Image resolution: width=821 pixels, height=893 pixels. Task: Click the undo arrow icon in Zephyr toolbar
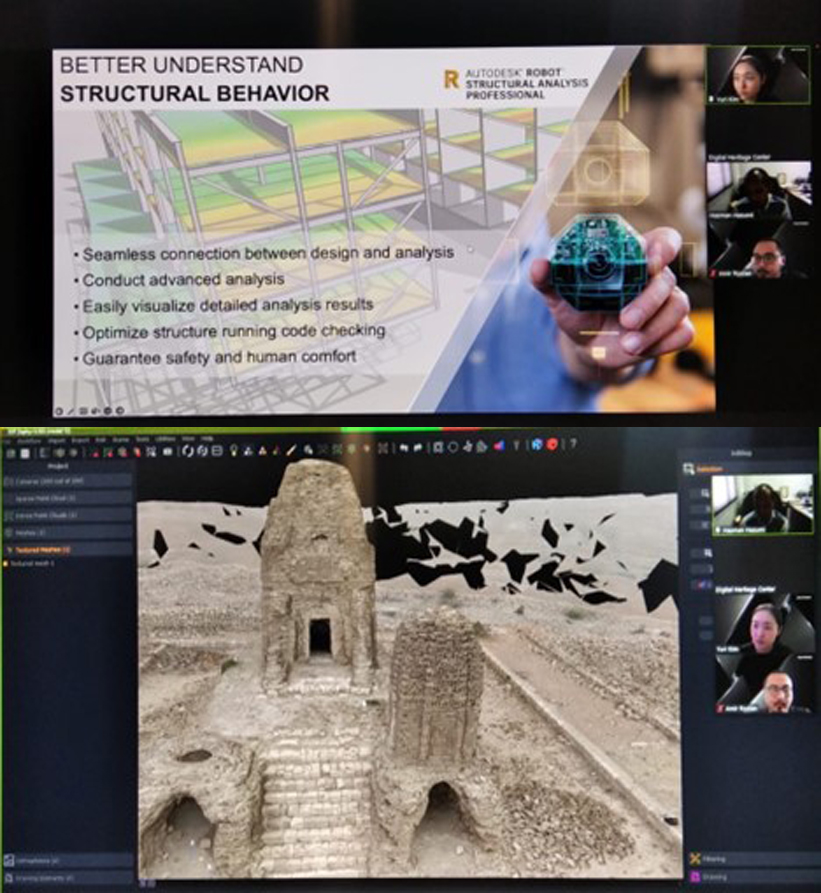click(404, 448)
